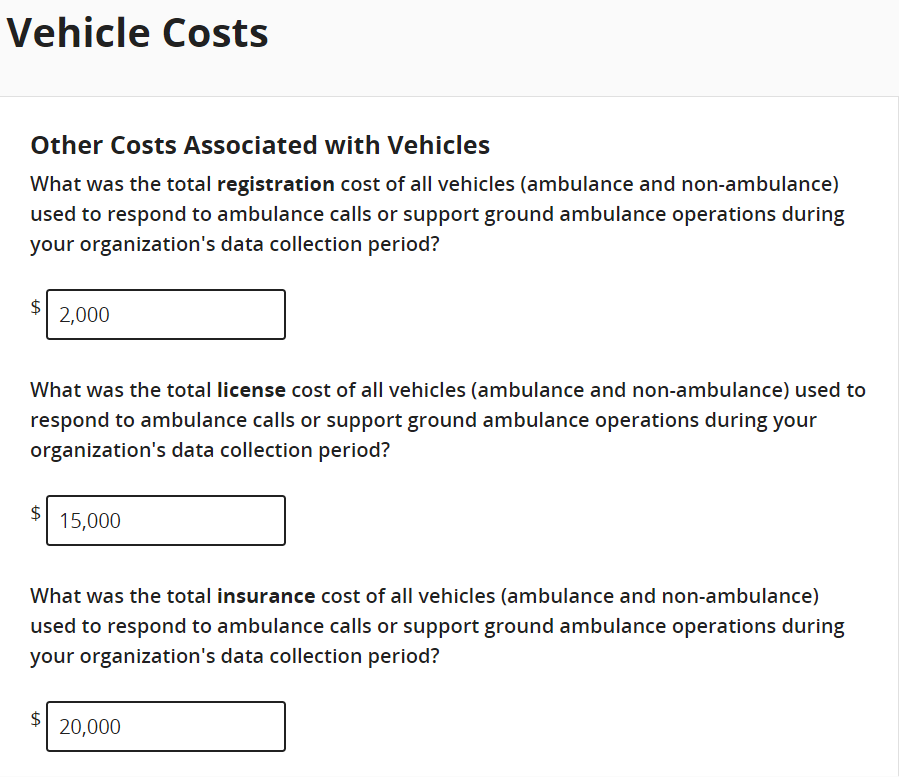
Task: Click dollar sign beside license cost field
Action: (x=36, y=514)
